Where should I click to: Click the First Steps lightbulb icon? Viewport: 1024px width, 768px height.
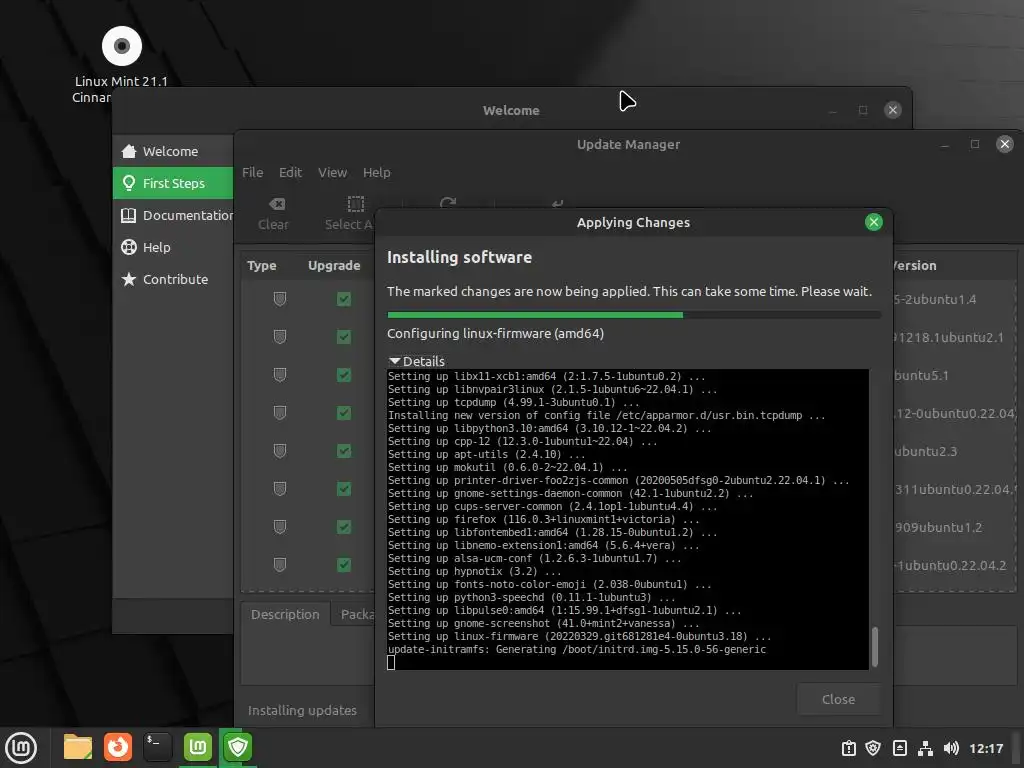tap(129, 183)
